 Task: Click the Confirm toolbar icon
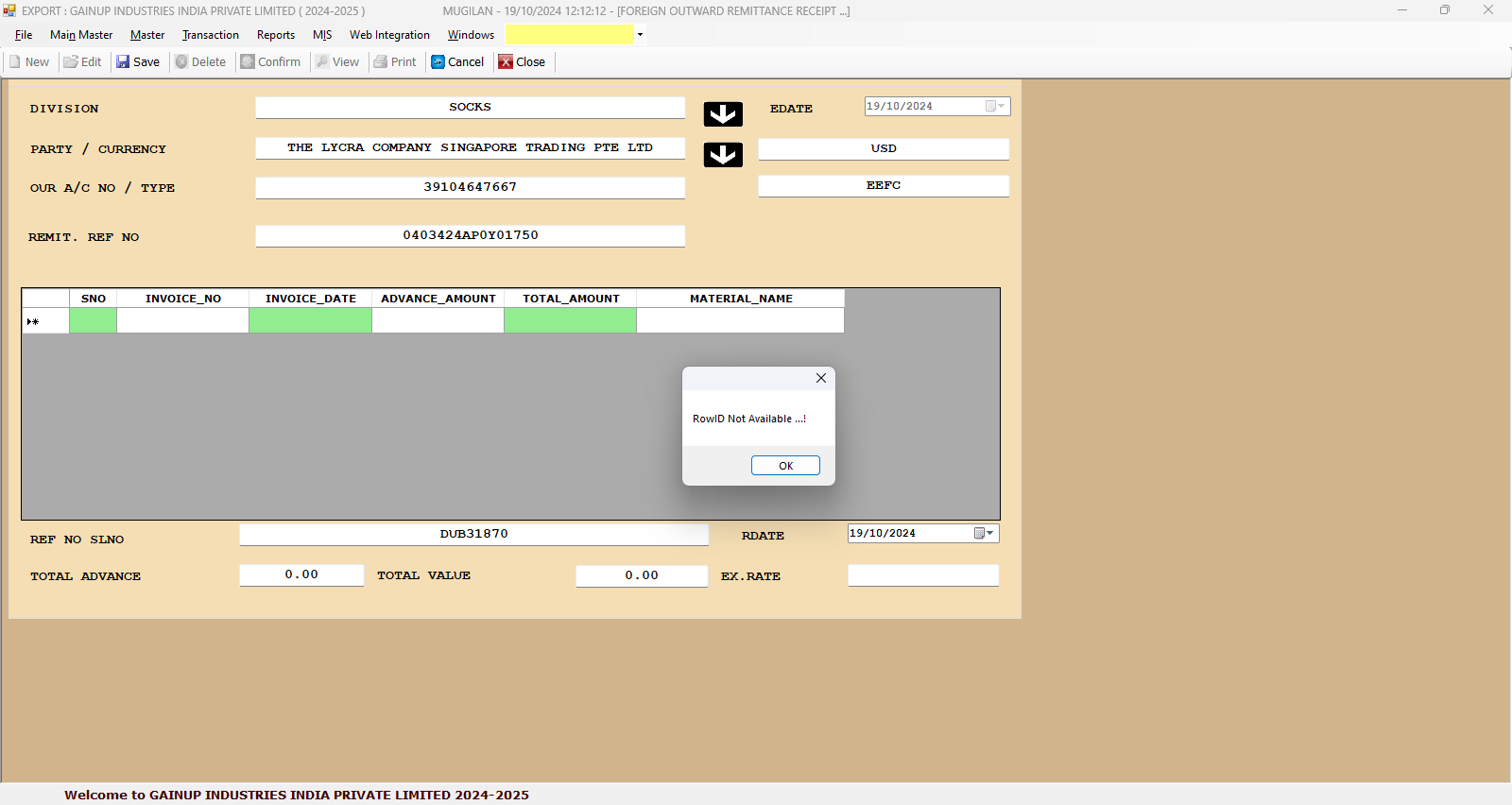coord(248,62)
